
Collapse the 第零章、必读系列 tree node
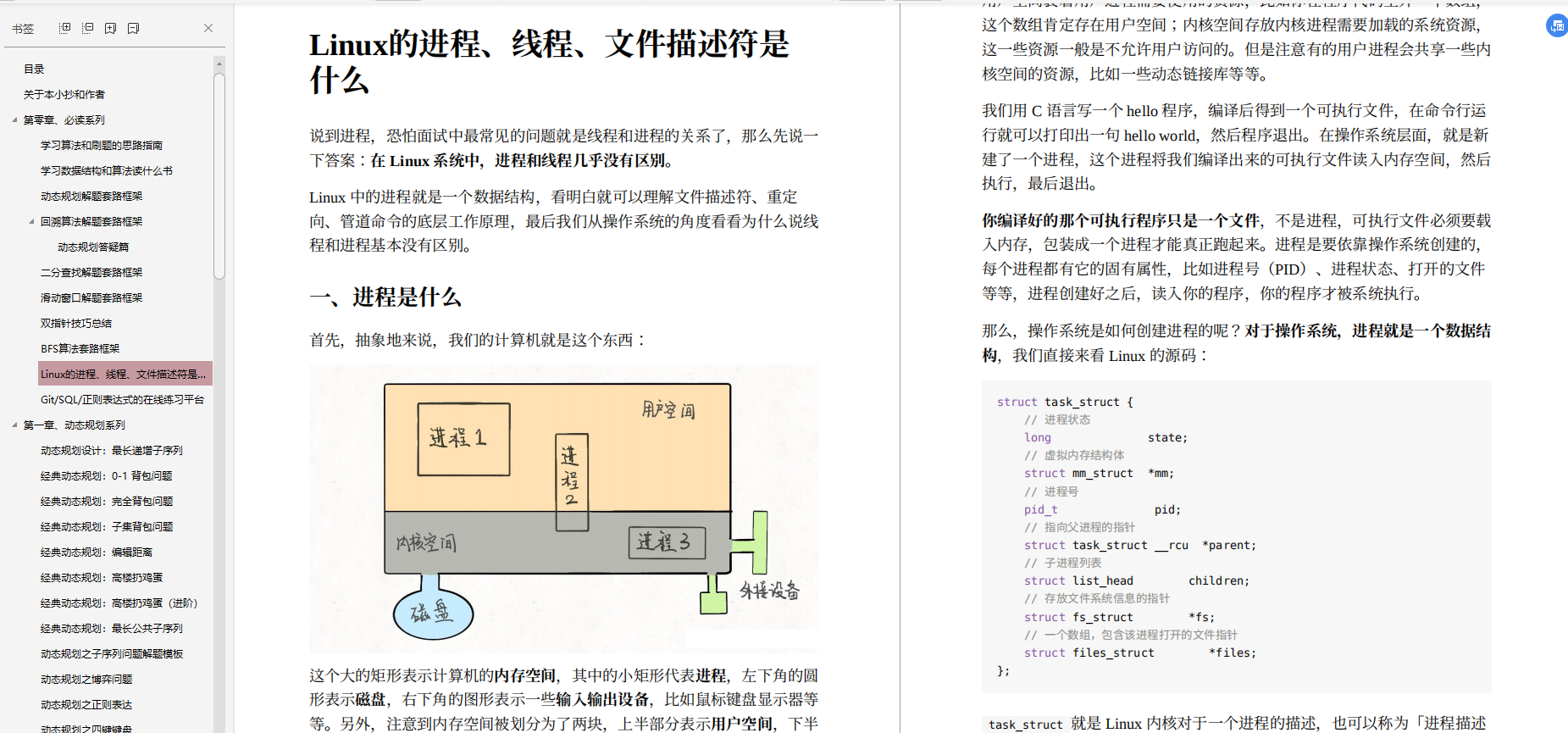click(x=14, y=119)
